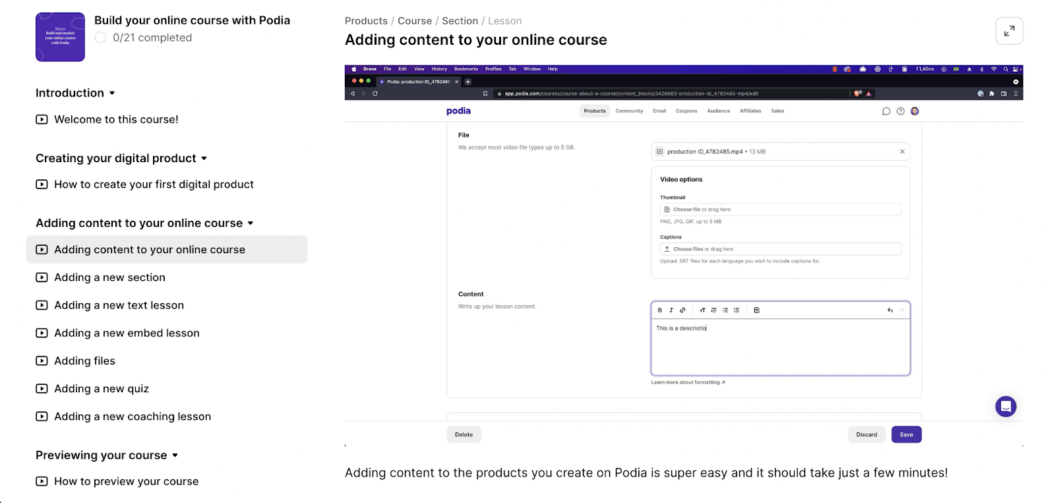The image size is (1055, 503).
Task: Click the macOS Spotlight search icon
Action: pyautogui.click(x=1006, y=69)
